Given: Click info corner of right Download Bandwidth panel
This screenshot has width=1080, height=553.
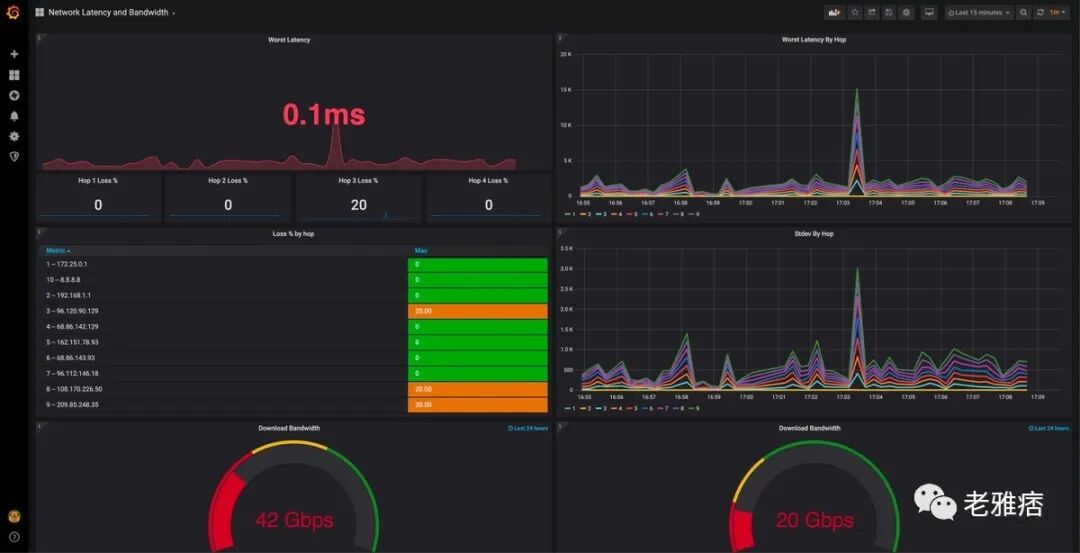Looking at the screenshot, I should [x=559, y=426].
